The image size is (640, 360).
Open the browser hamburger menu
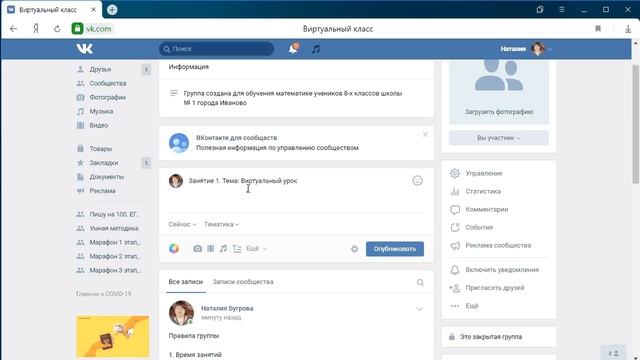562,9
